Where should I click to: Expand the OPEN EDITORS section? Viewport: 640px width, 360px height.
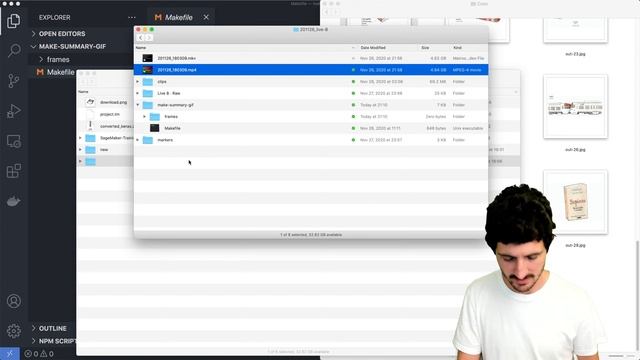click(62, 34)
